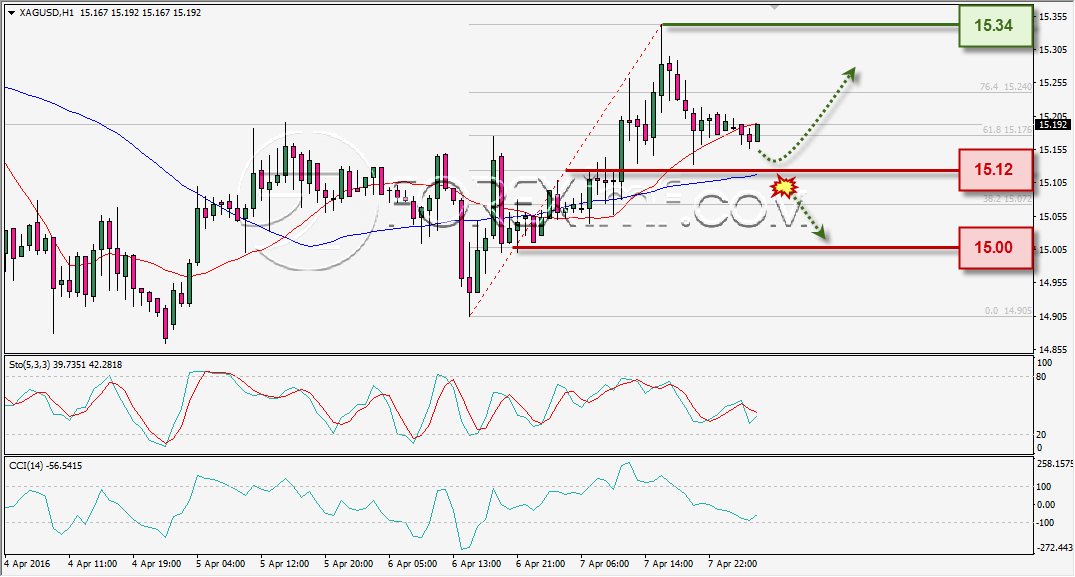Click the 15.355 price axis value
This screenshot has width=1075, height=577.
pos(1053,16)
